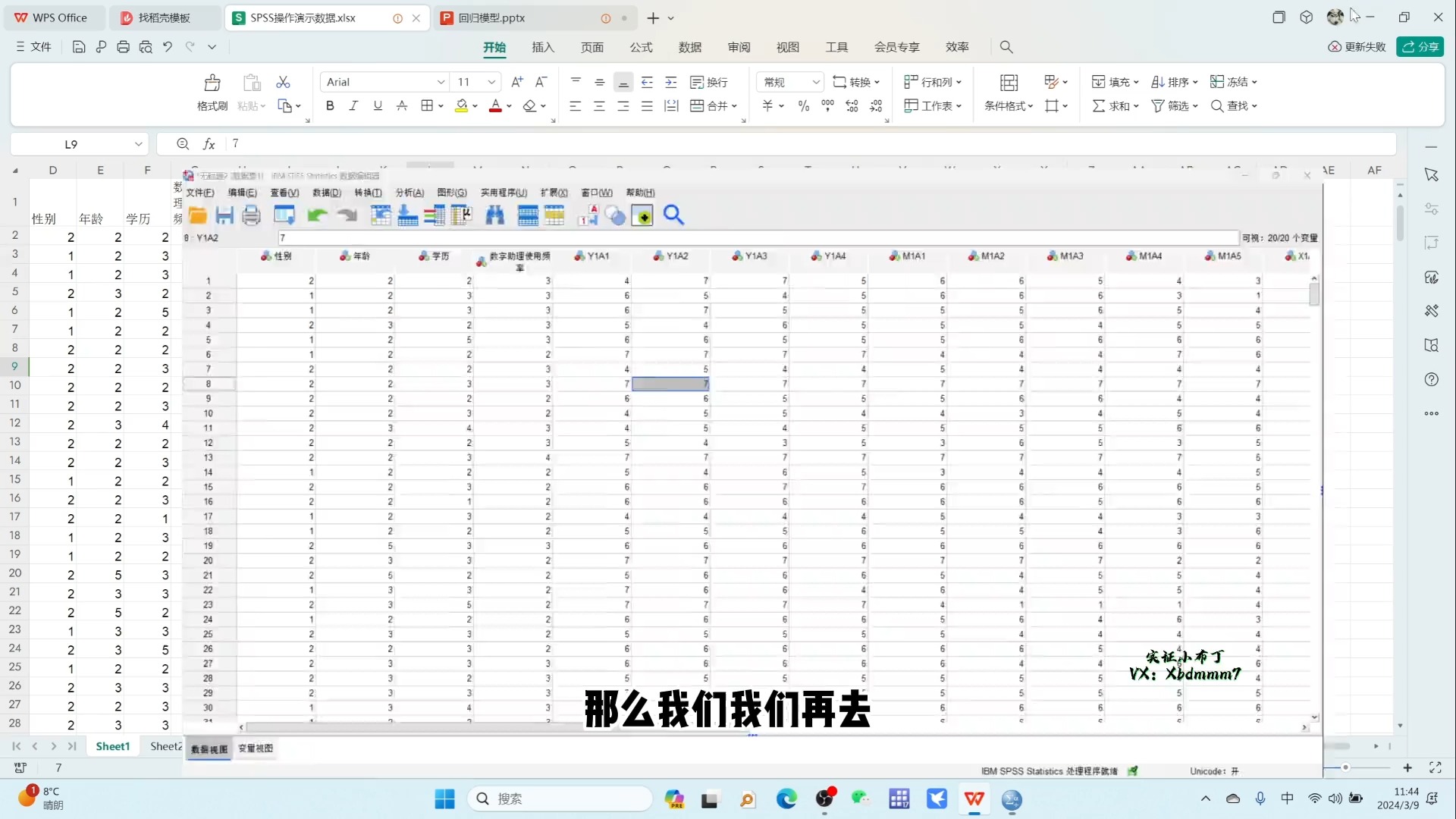Switch to the 插入 ribbon tab
1456x819 pixels.
coord(543,47)
